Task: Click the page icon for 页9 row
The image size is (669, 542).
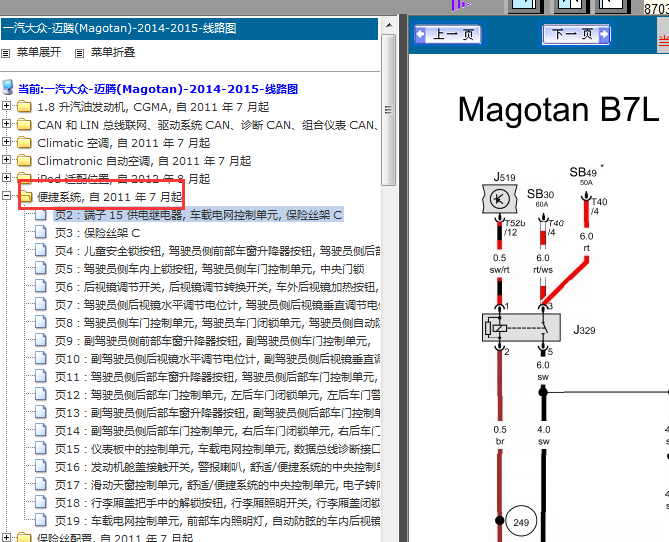Action: click(41, 340)
